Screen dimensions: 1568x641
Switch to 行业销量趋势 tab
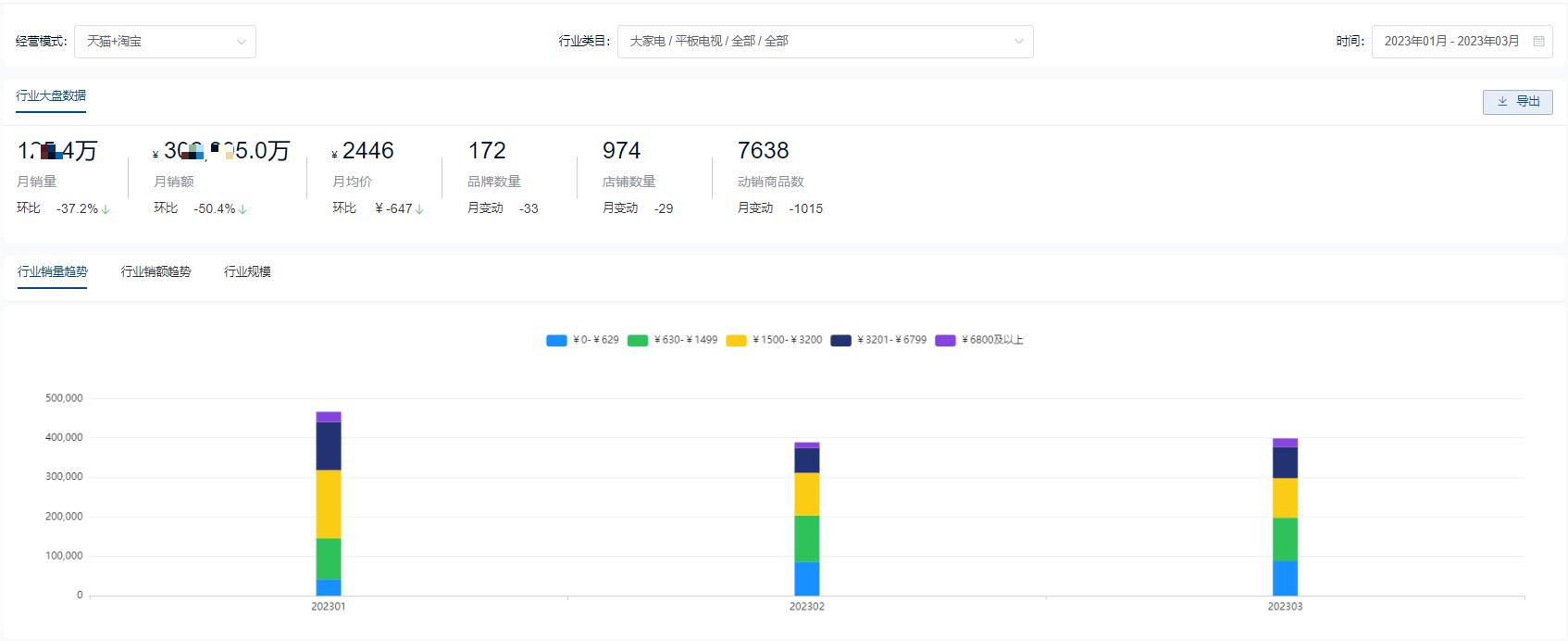pos(53,271)
